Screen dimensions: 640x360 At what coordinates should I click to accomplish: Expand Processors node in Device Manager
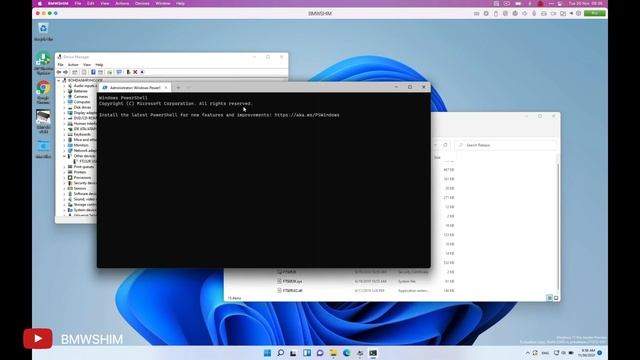pyautogui.click(x=64, y=178)
